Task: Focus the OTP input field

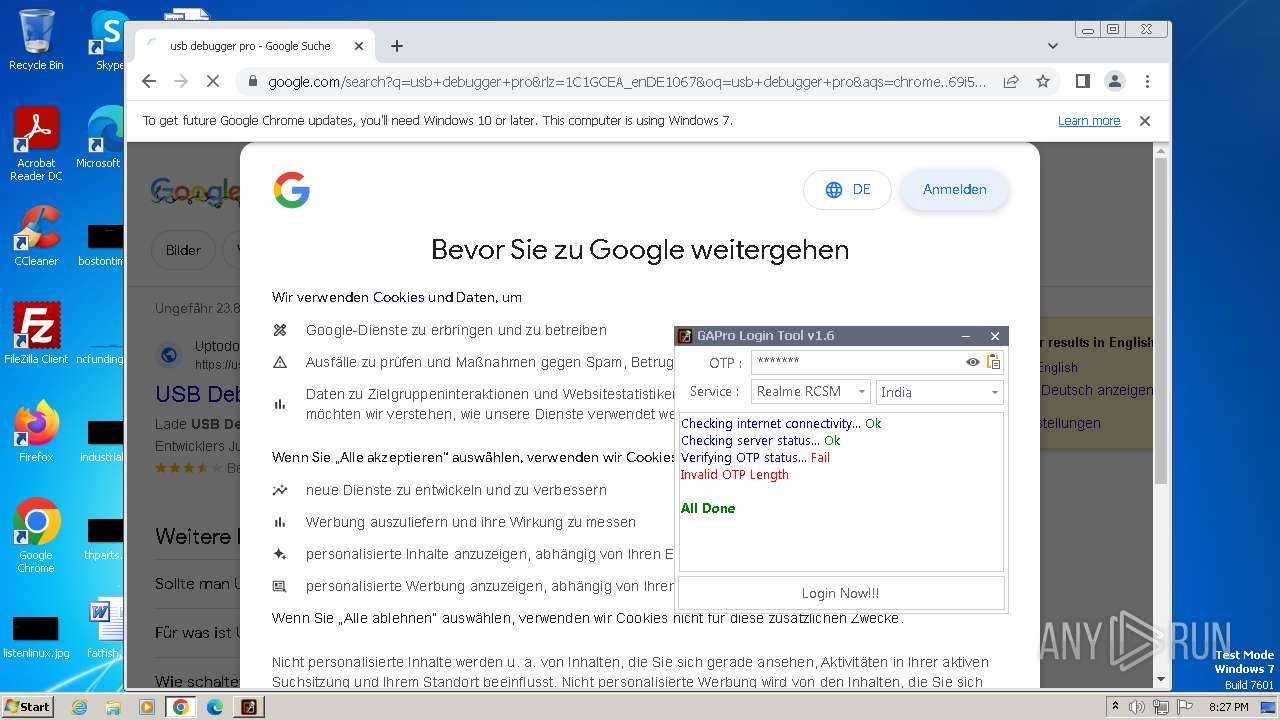Action: (857, 362)
